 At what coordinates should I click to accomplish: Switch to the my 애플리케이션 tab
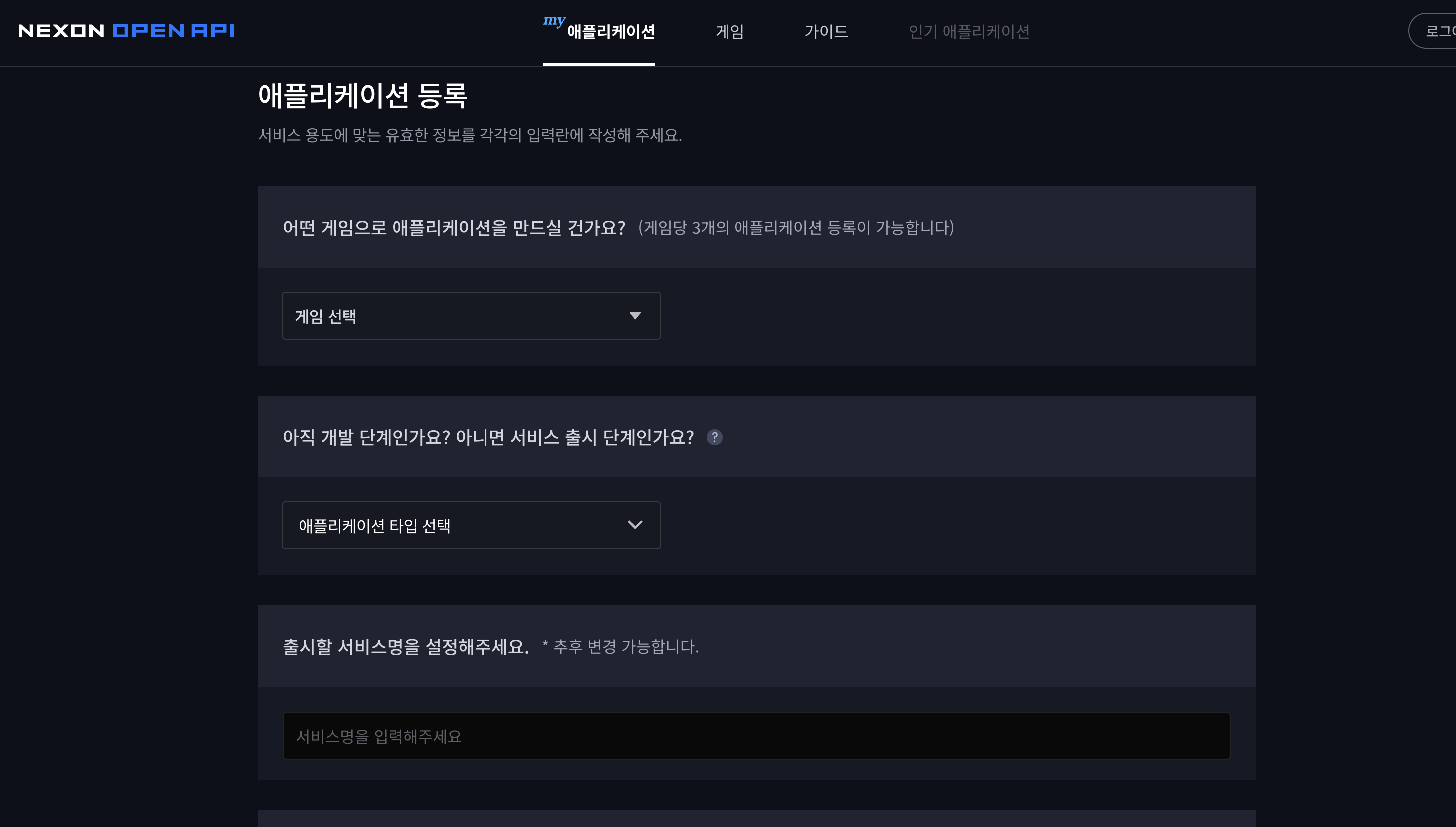click(x=610, y=32)
